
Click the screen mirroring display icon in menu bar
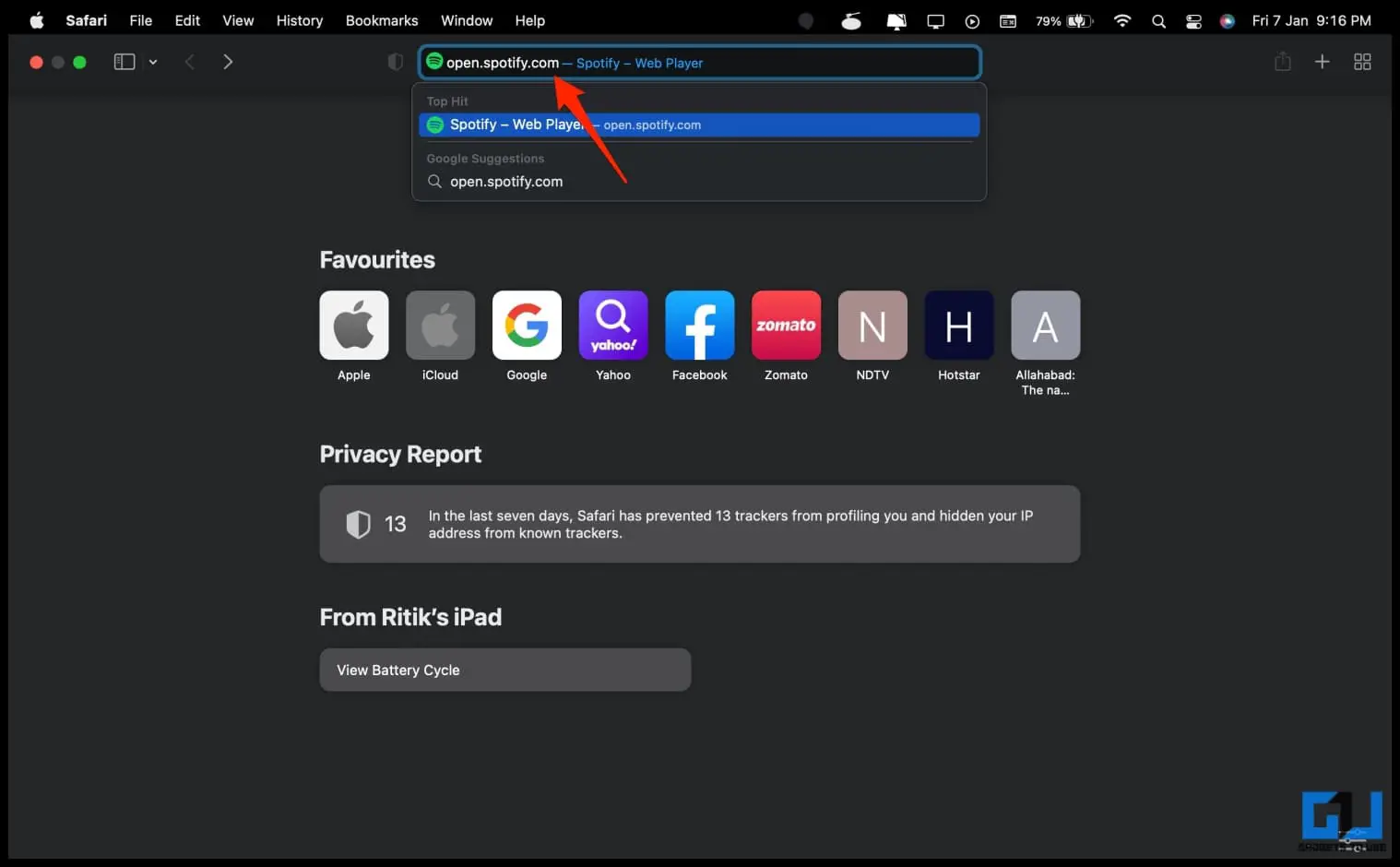[936, 20]
